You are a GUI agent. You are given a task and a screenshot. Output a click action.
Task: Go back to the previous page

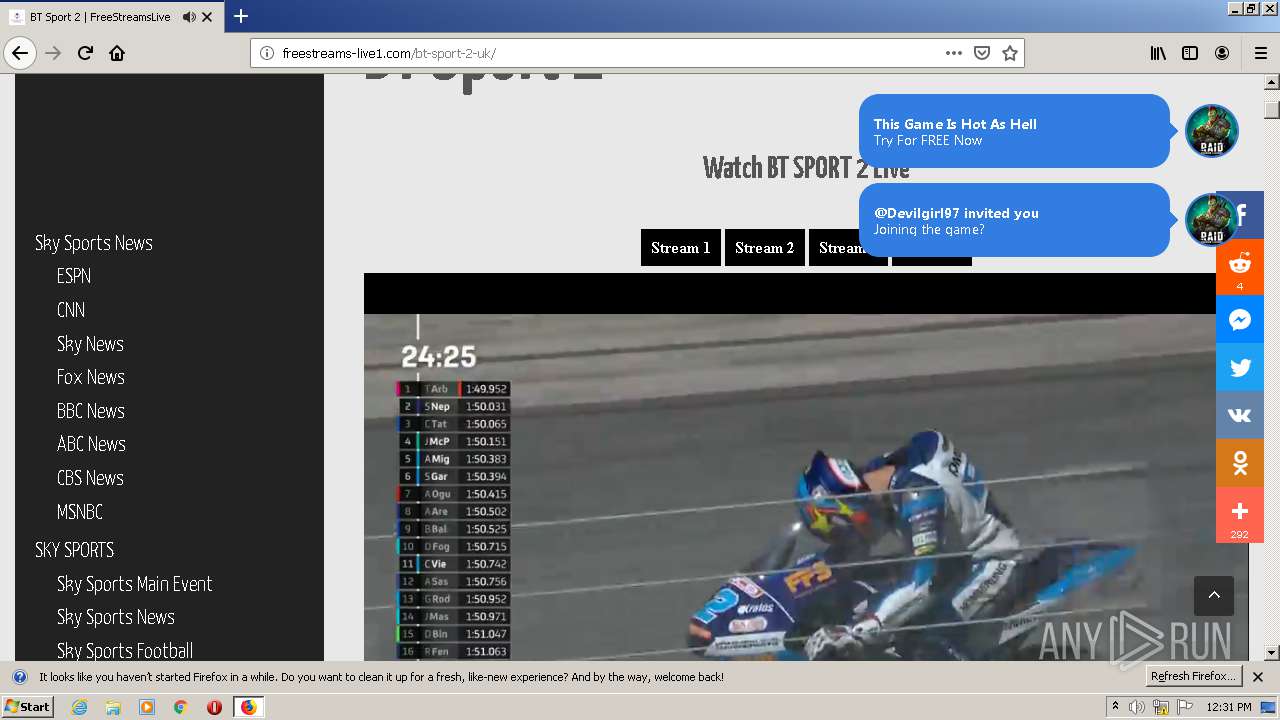(20, 53)
